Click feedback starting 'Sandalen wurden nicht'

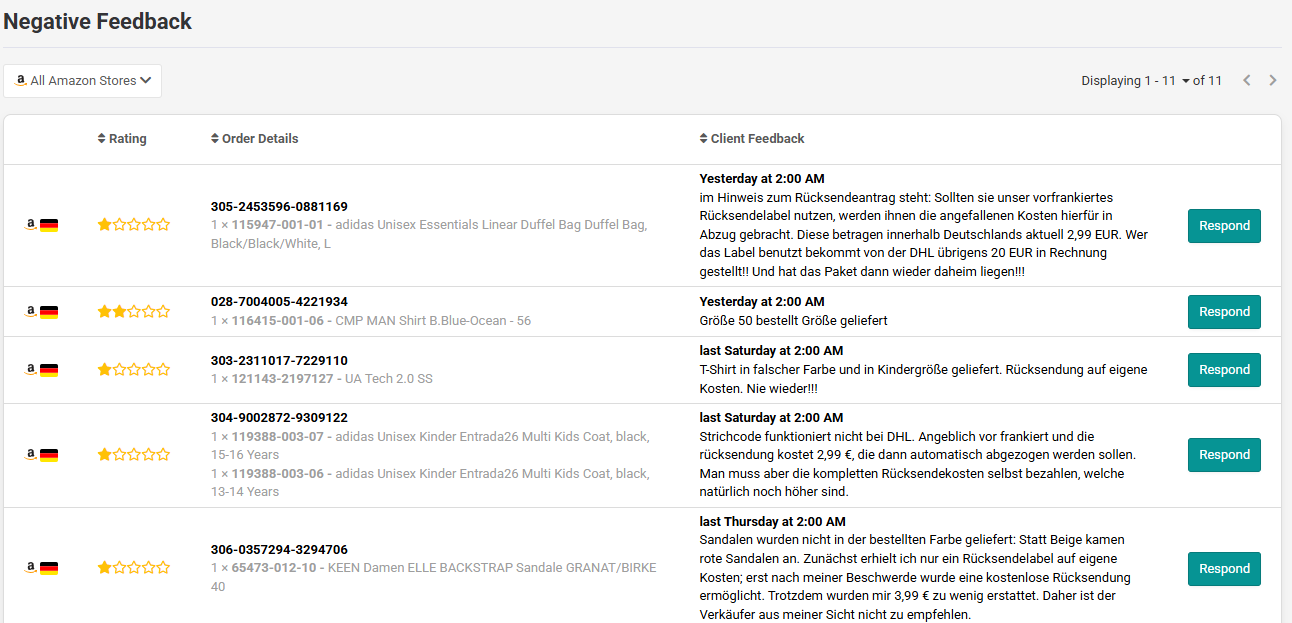pyautogui.click(x=915, y=577)
